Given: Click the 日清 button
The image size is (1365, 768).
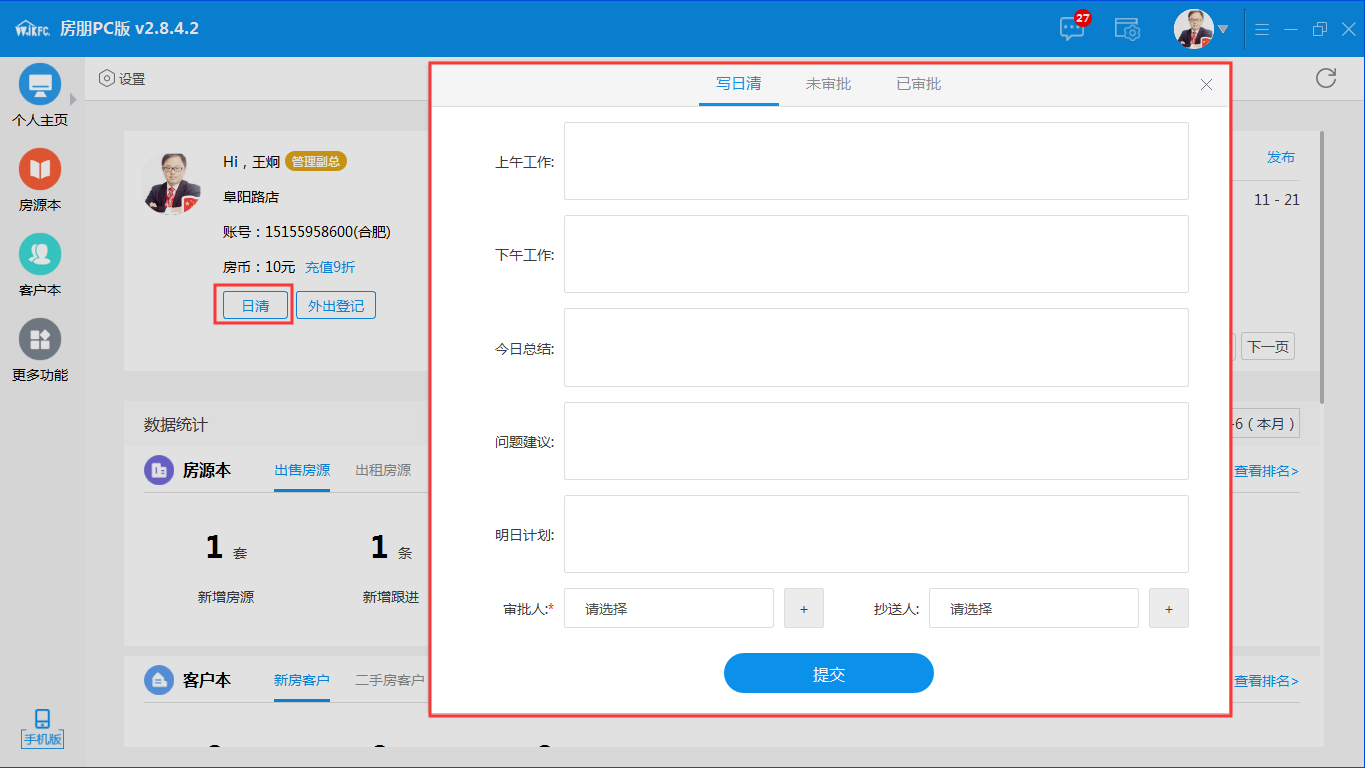Looking at the screenshot, I should (255, 305).
